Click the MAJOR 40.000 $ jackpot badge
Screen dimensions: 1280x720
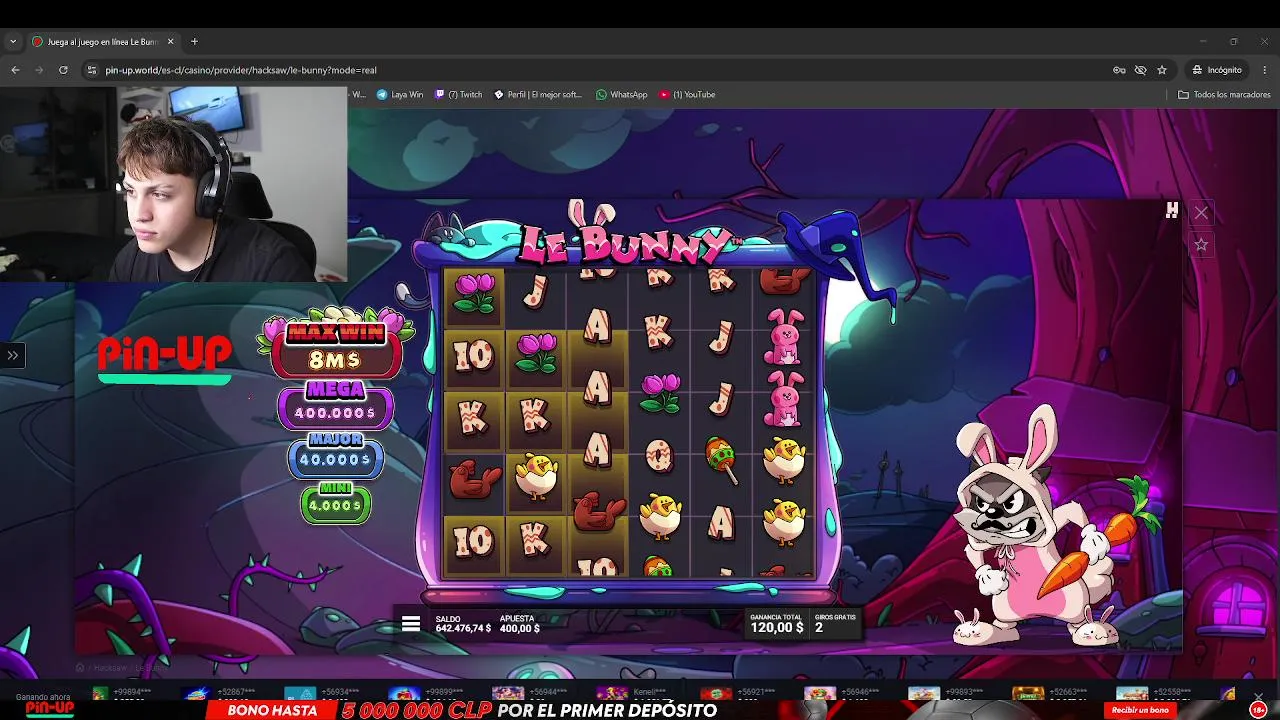click(x=336, y=455)
